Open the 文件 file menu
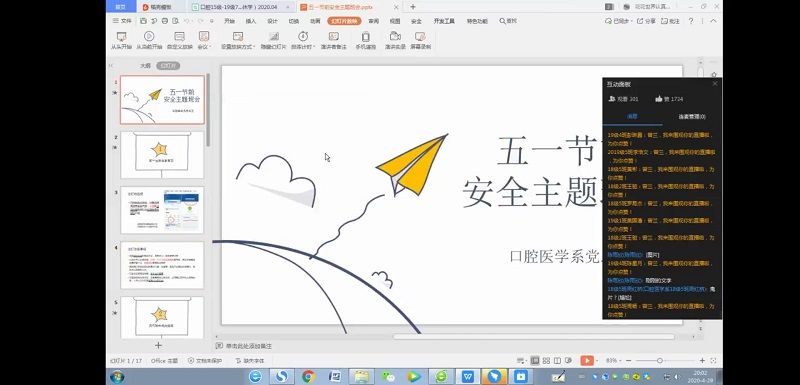Image resolution: width=800 pixels, height=385 pixels. coord(122,21)
